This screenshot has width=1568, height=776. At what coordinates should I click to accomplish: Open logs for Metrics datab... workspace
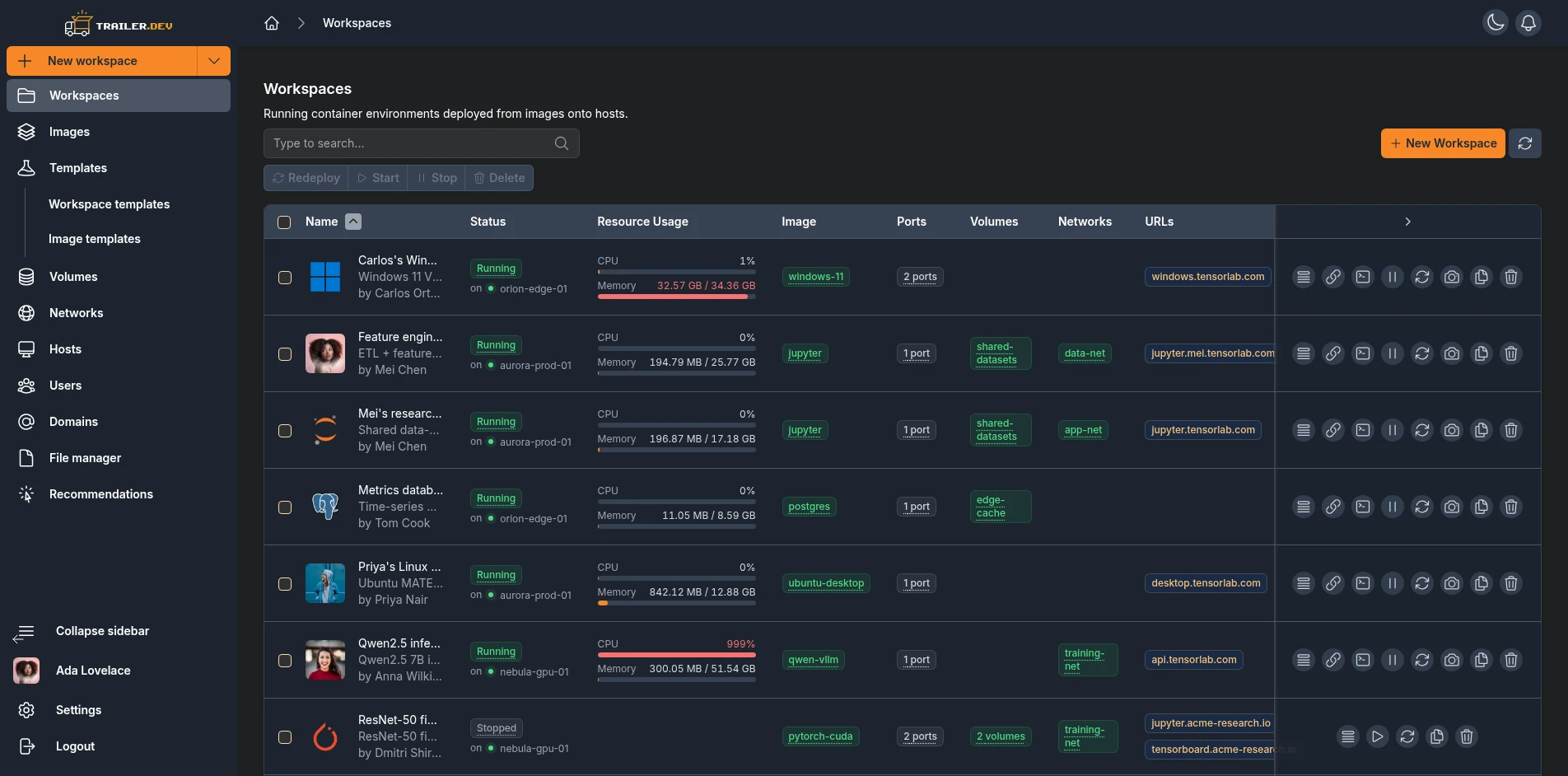(x=1303, y=507)
